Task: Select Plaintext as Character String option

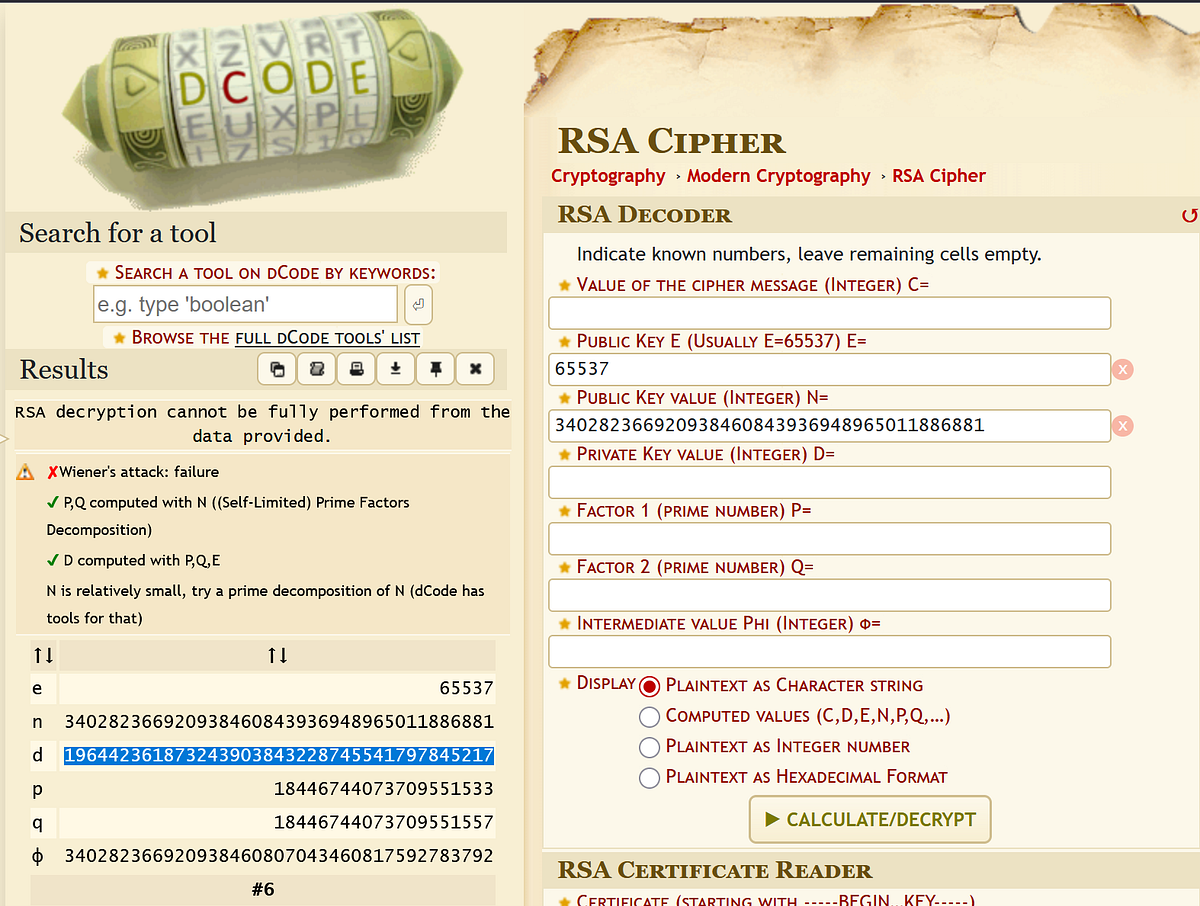Action: [650, 686]
